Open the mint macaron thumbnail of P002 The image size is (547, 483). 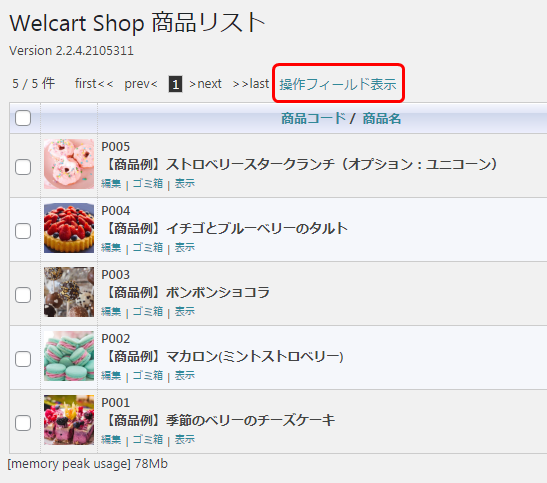tap(69, 356)
